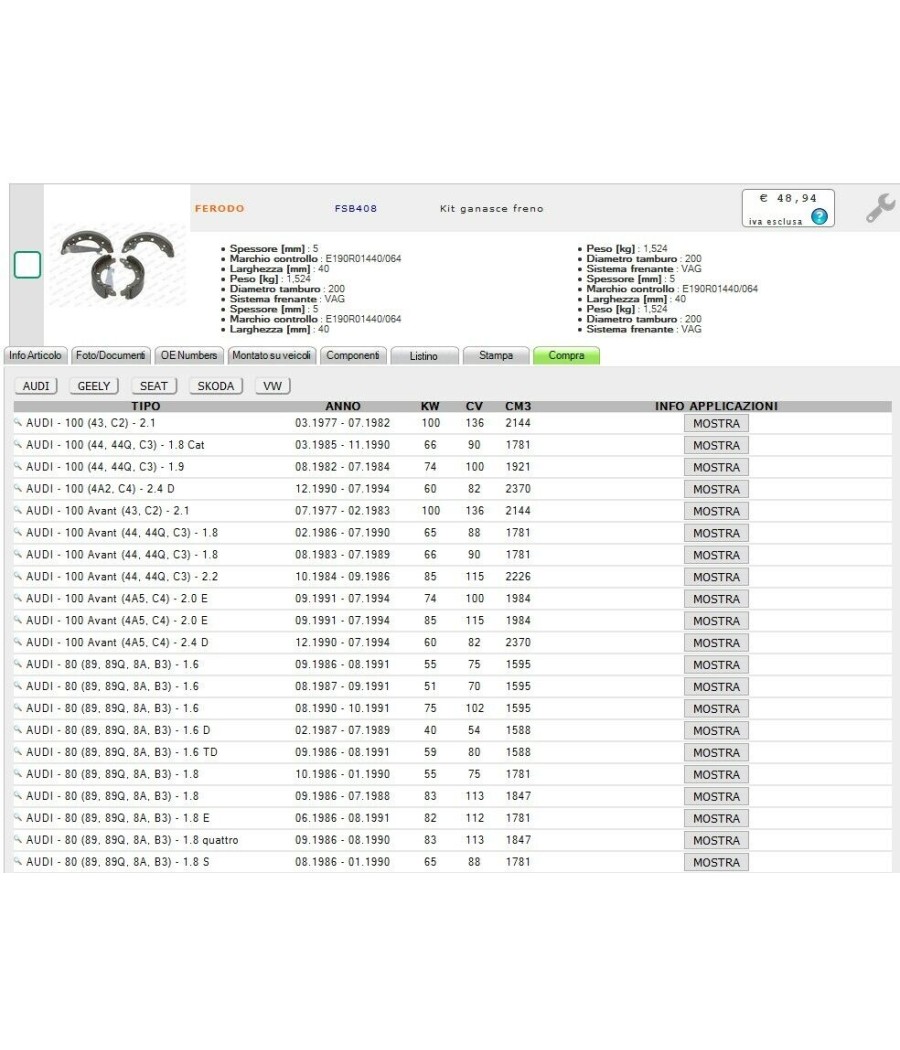Click the year range 03.1977 - 07.1982
900x1050 pixels.
click(342, 423)
